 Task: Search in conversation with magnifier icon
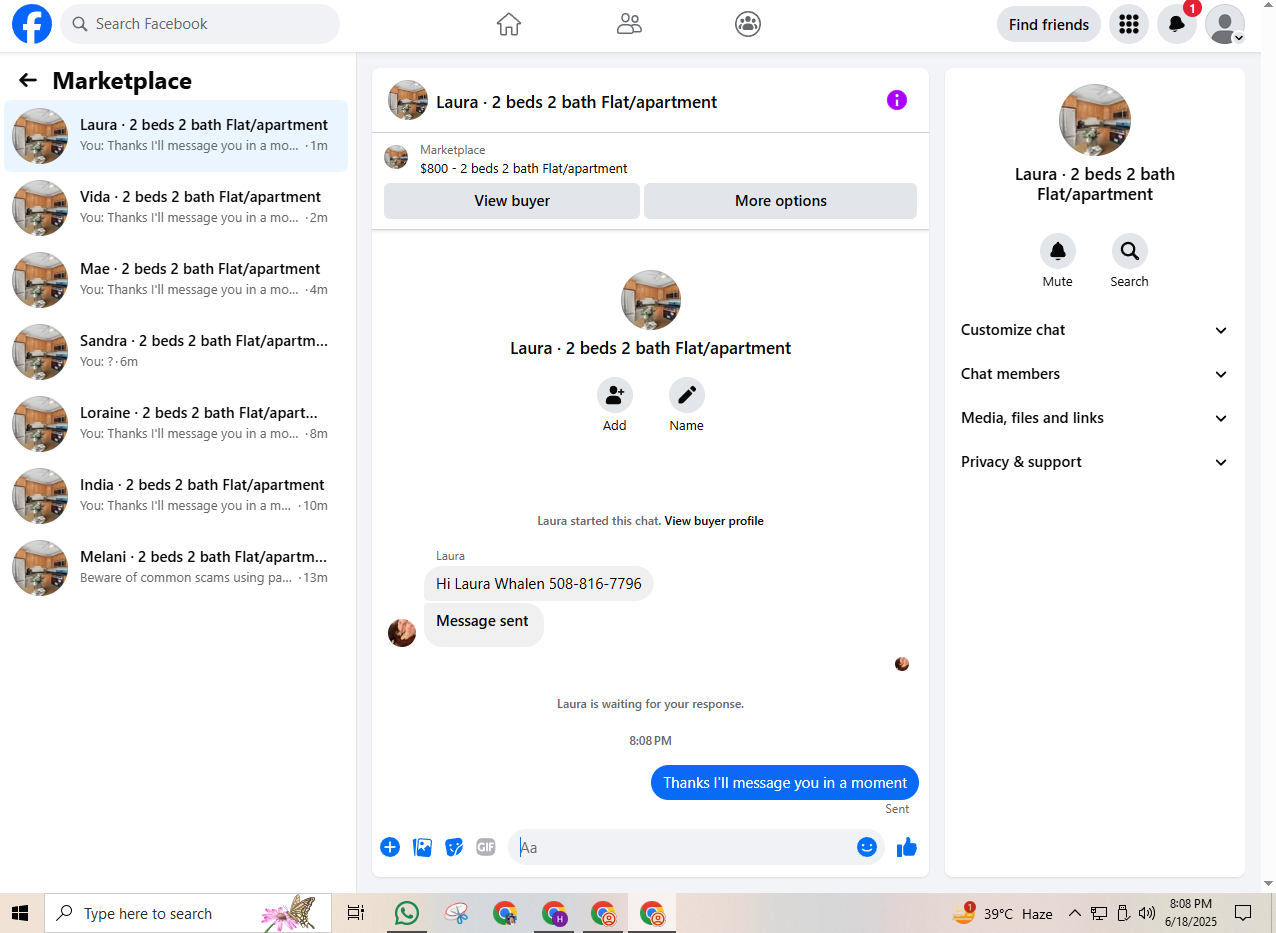[1130, 251]
